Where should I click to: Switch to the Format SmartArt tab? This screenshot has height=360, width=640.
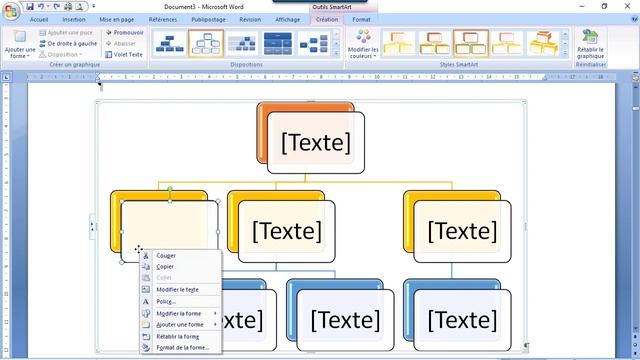(x=361, y=20)
